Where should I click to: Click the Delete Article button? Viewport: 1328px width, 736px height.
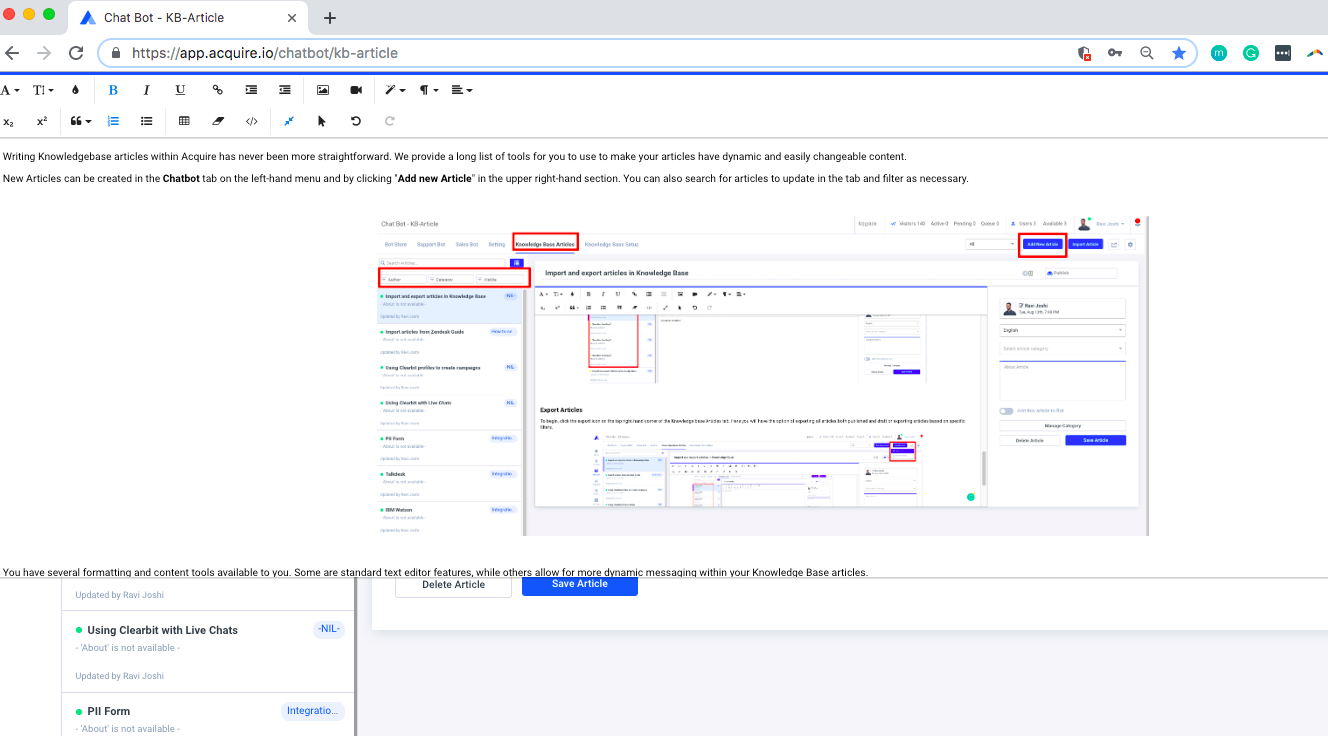tap(454, 587)
